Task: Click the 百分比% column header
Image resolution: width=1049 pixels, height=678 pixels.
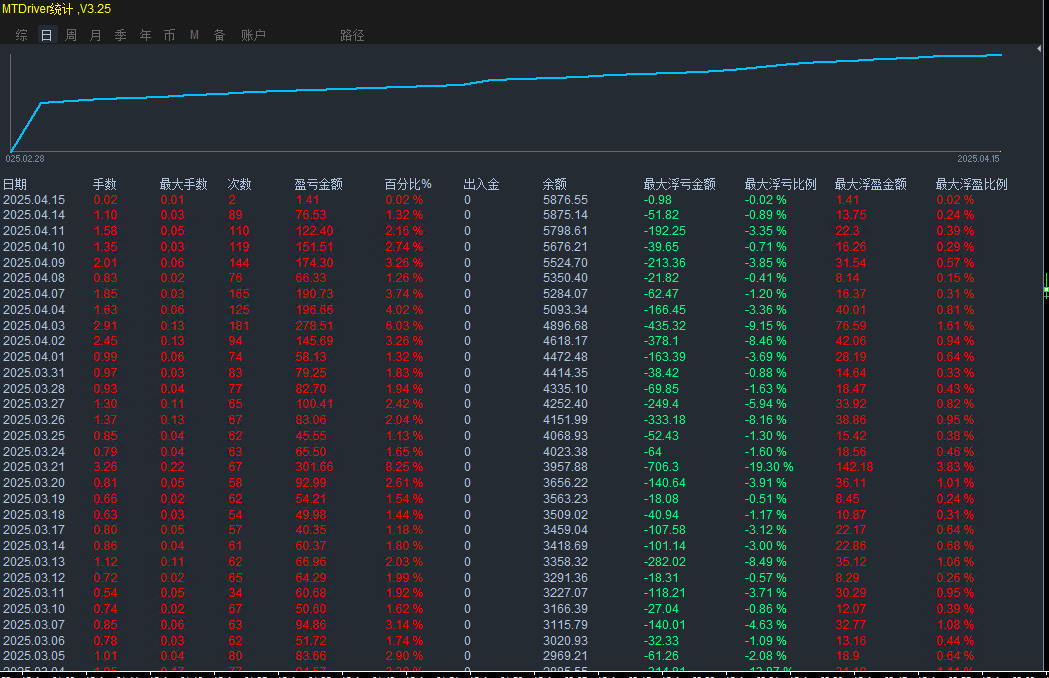Action: [408, 184]
